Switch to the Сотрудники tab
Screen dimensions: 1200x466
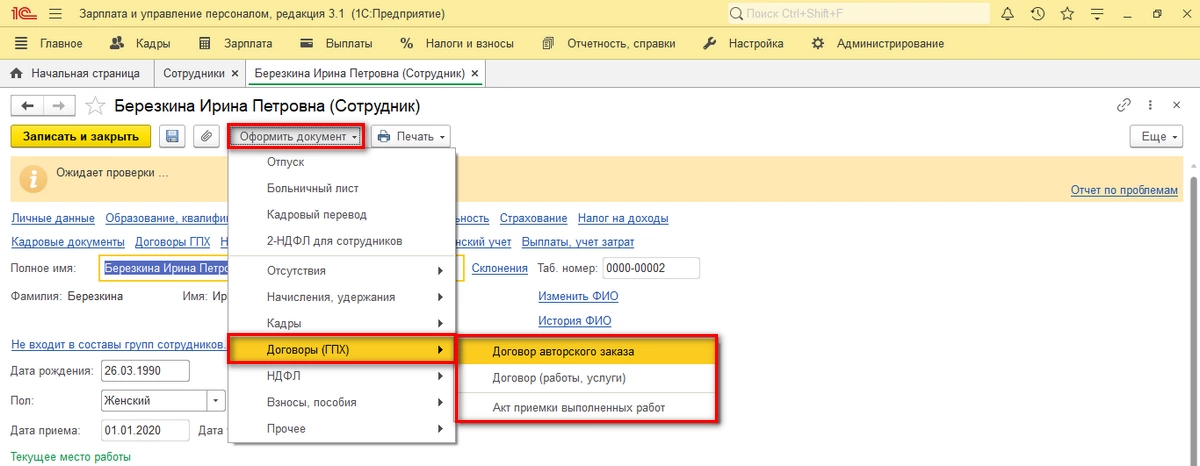(193, 74)
